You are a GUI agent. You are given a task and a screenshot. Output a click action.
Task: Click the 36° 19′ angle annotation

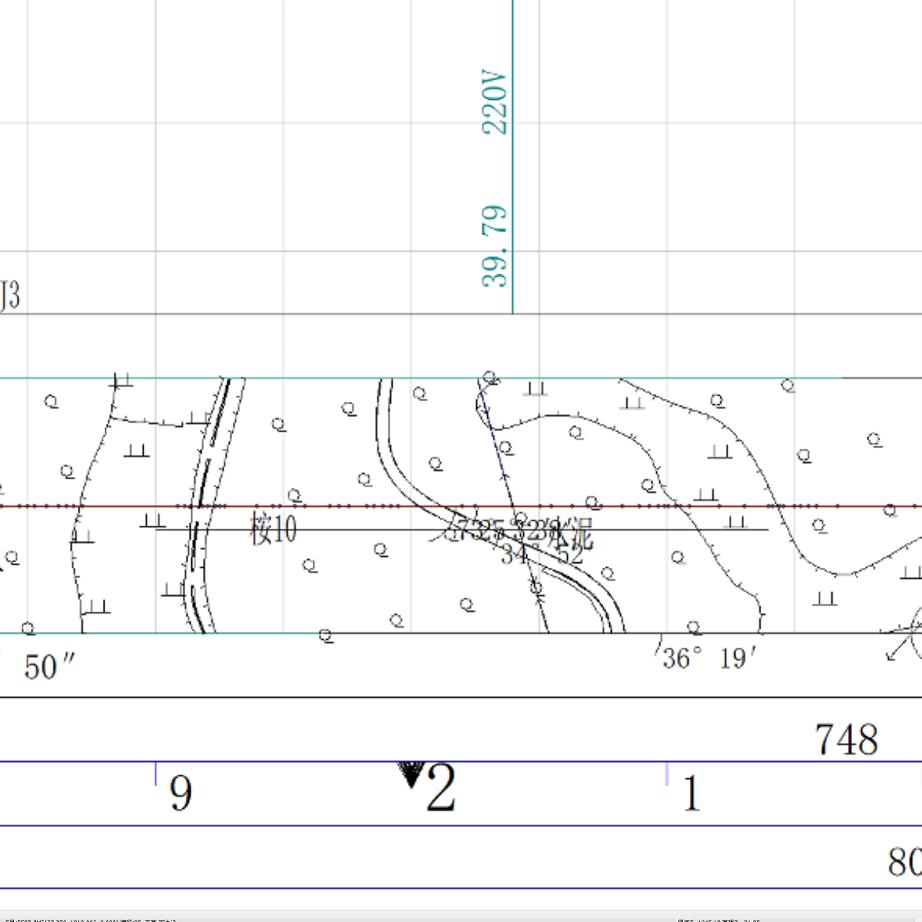[x=709, y=658]
